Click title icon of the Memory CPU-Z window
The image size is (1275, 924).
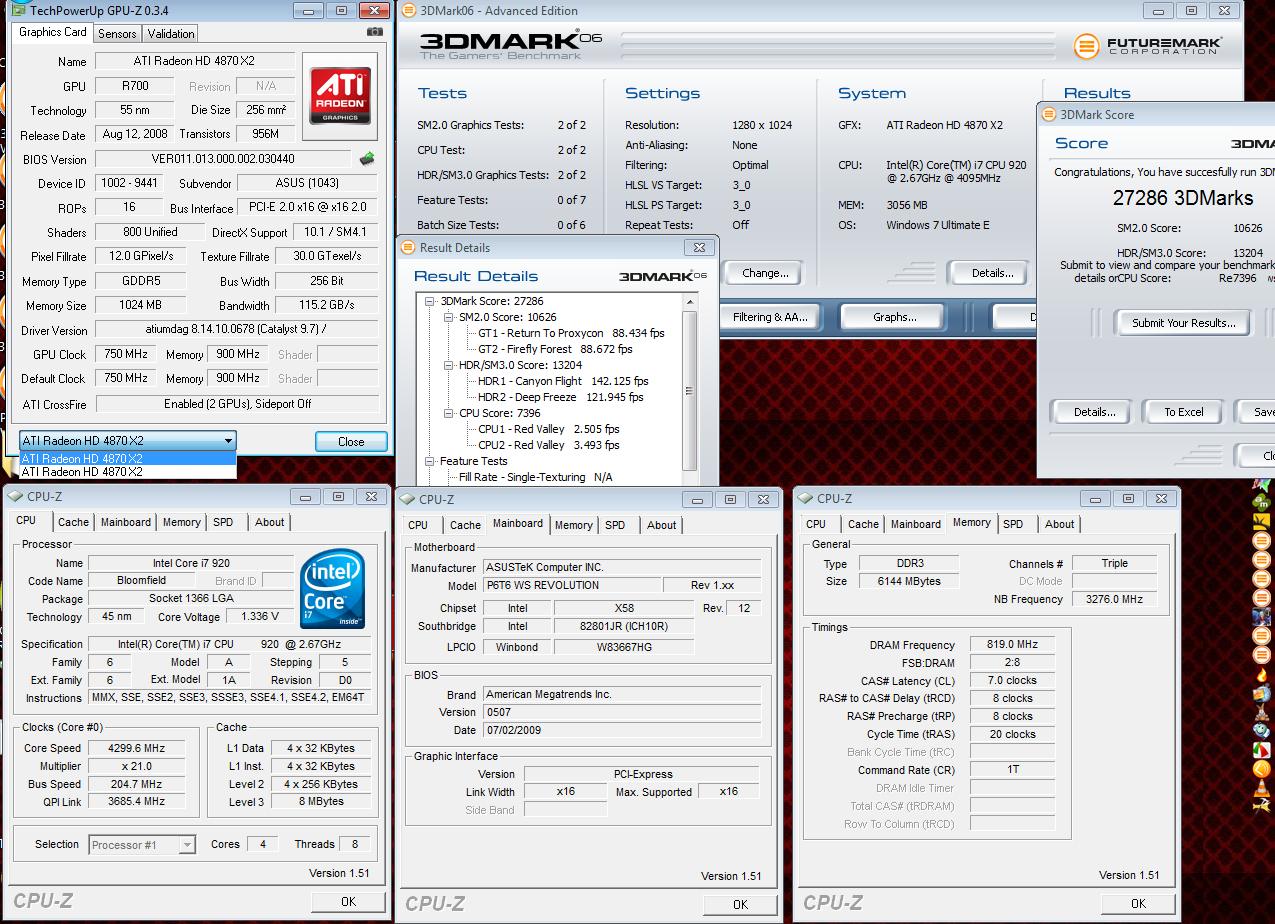click(x=804, y=498)
